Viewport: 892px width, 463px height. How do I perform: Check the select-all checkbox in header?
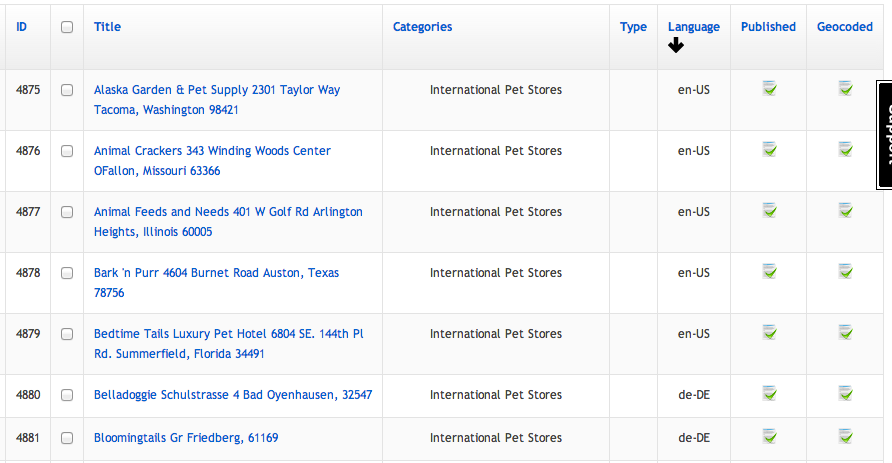coord(67,27)
